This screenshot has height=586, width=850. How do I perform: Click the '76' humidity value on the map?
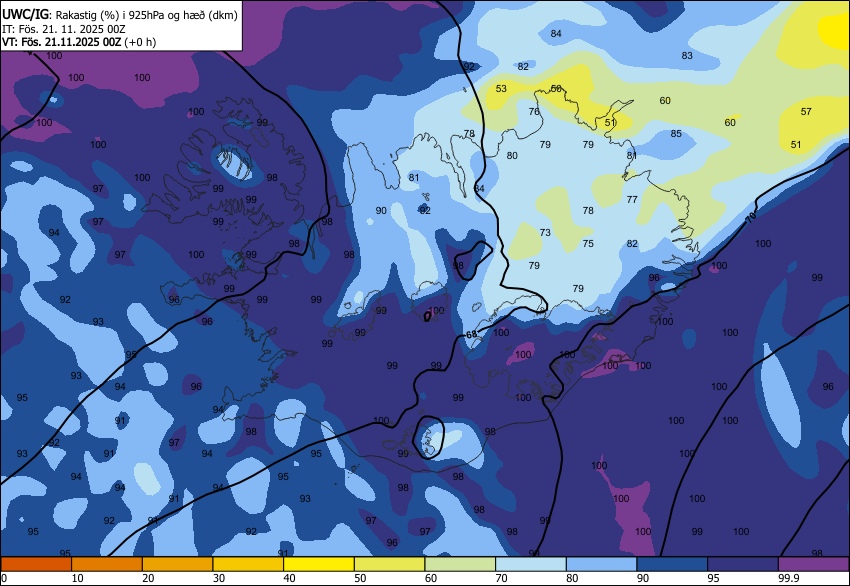coord(534,112)
